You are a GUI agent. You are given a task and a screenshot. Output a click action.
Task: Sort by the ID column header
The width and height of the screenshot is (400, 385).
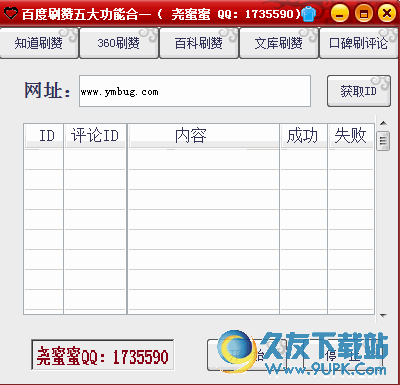pyautogui.click(x=44, y=136)
